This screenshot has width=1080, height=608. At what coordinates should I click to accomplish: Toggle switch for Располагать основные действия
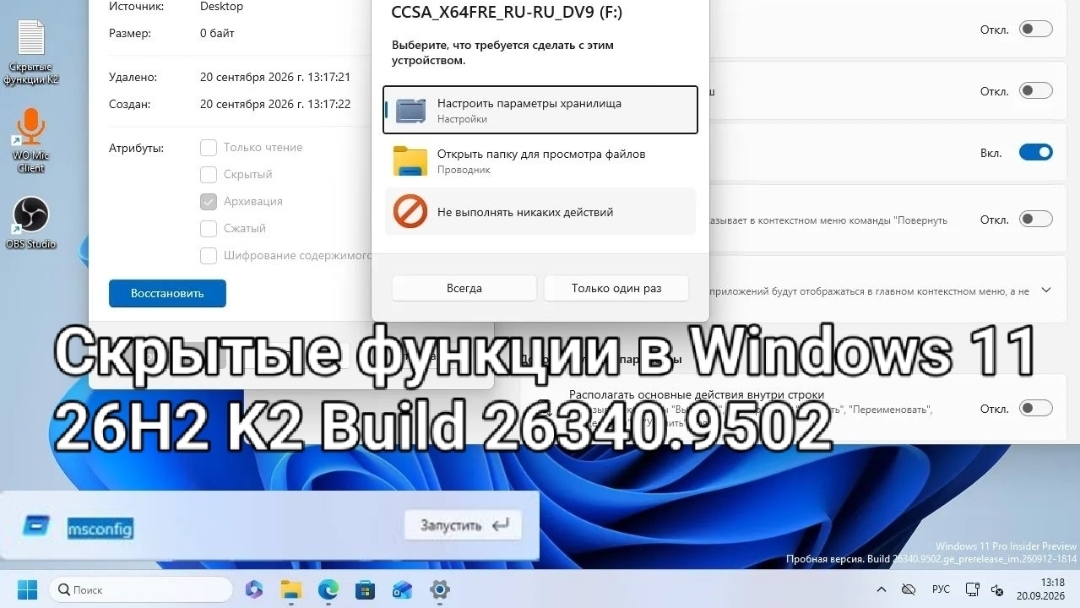[1036, 408]
